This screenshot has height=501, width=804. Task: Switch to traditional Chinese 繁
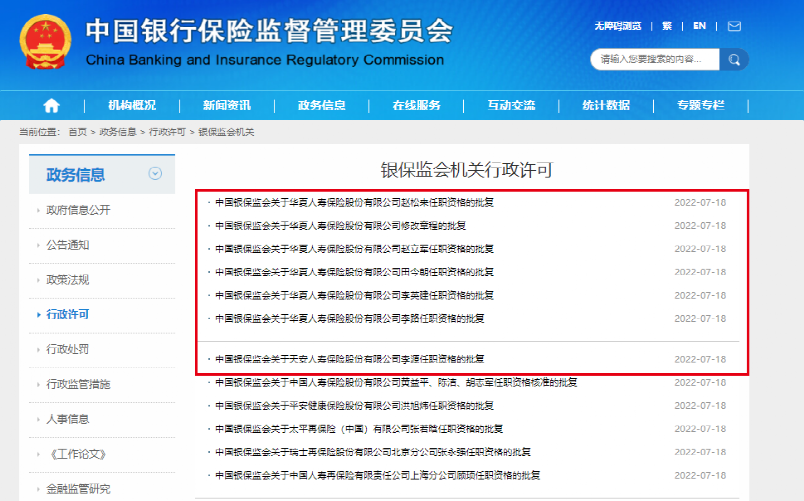click(667, 26)
